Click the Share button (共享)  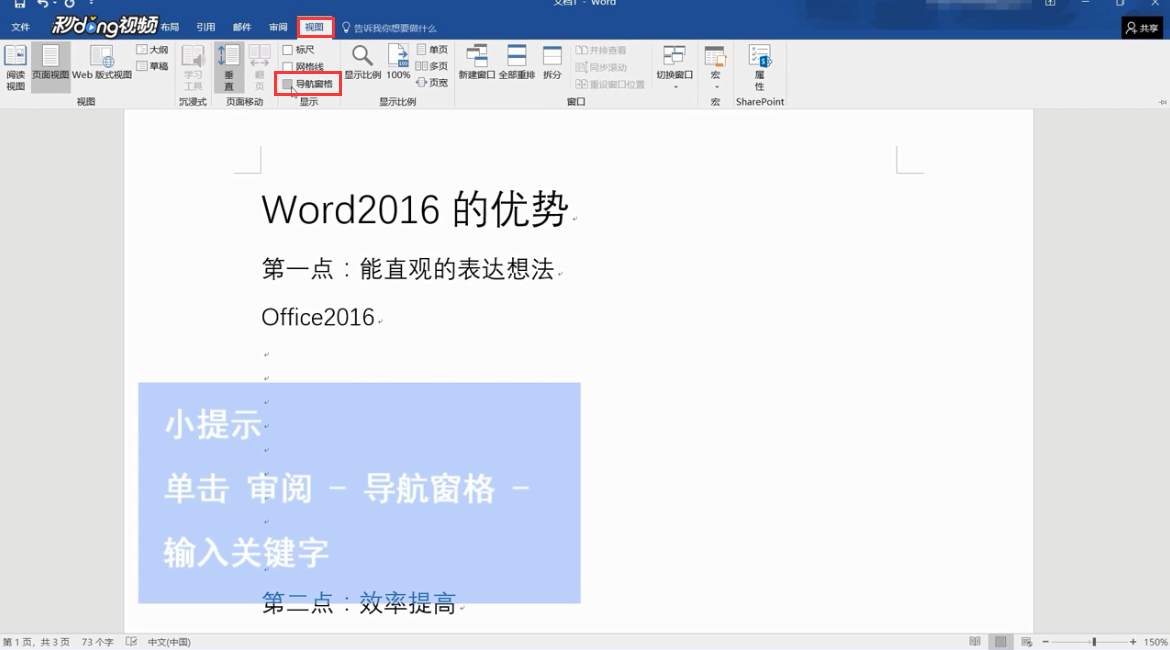[x=1142, y=28]
